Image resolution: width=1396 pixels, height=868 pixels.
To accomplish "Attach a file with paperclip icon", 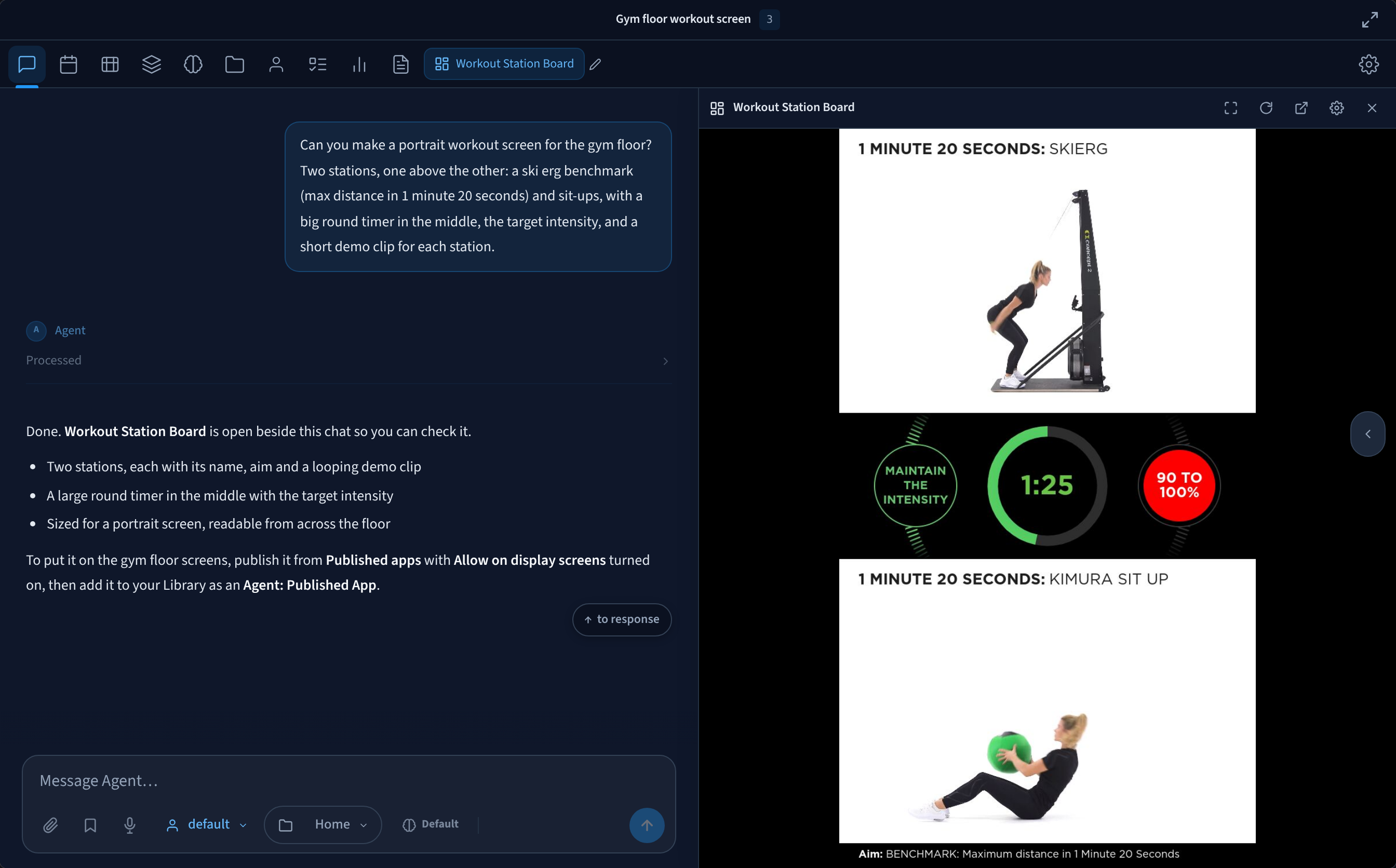I will click(50, 825).
